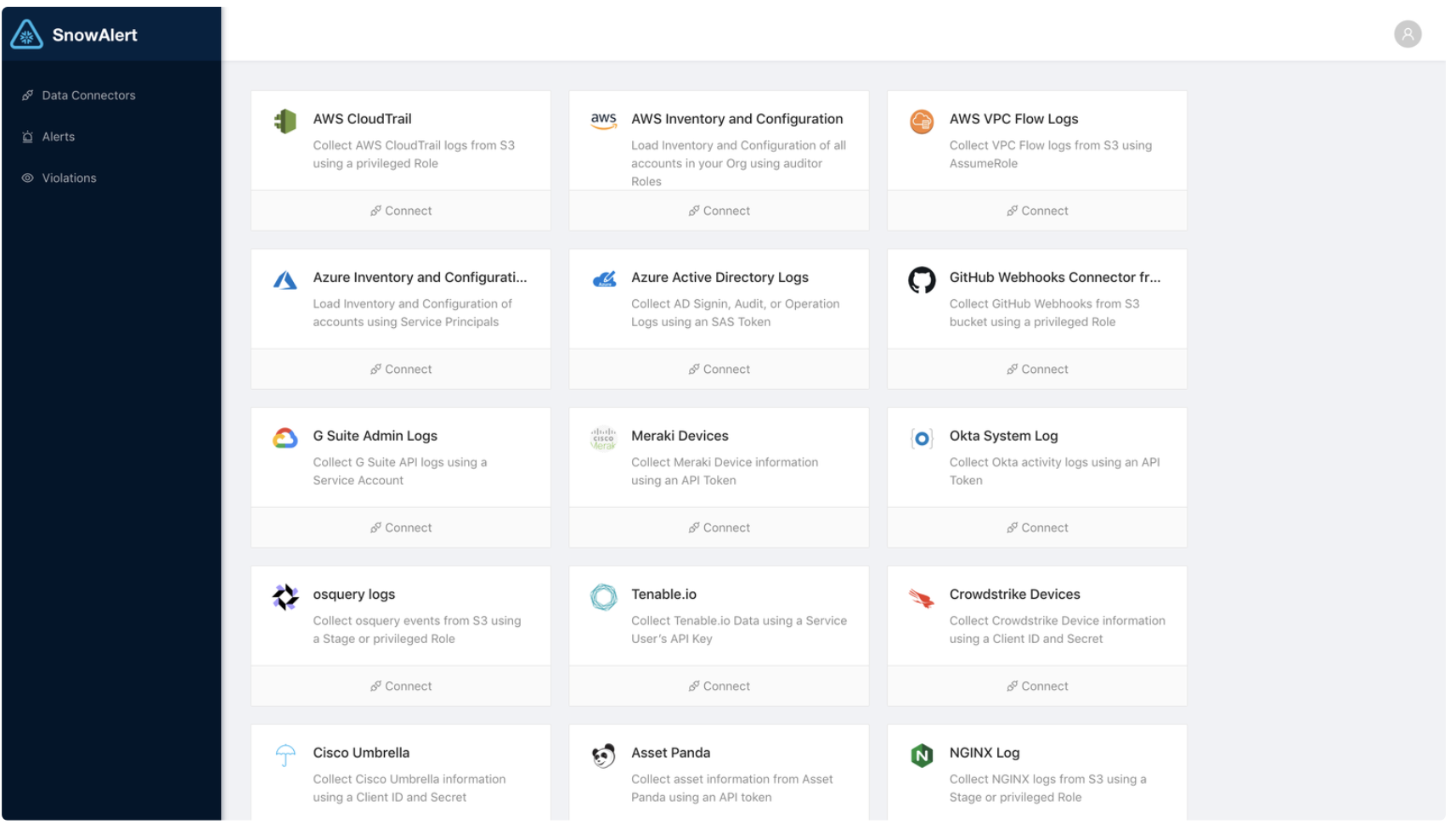Click the Azure logo on Azure Inventory card
This screenshot has height=824, width=1456.
[x=285, y=279]
